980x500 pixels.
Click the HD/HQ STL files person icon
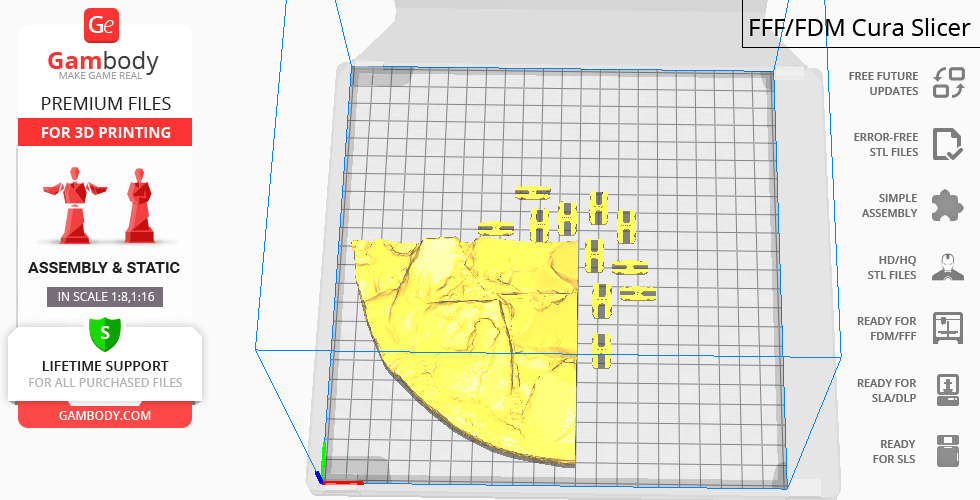coord(947,267)
